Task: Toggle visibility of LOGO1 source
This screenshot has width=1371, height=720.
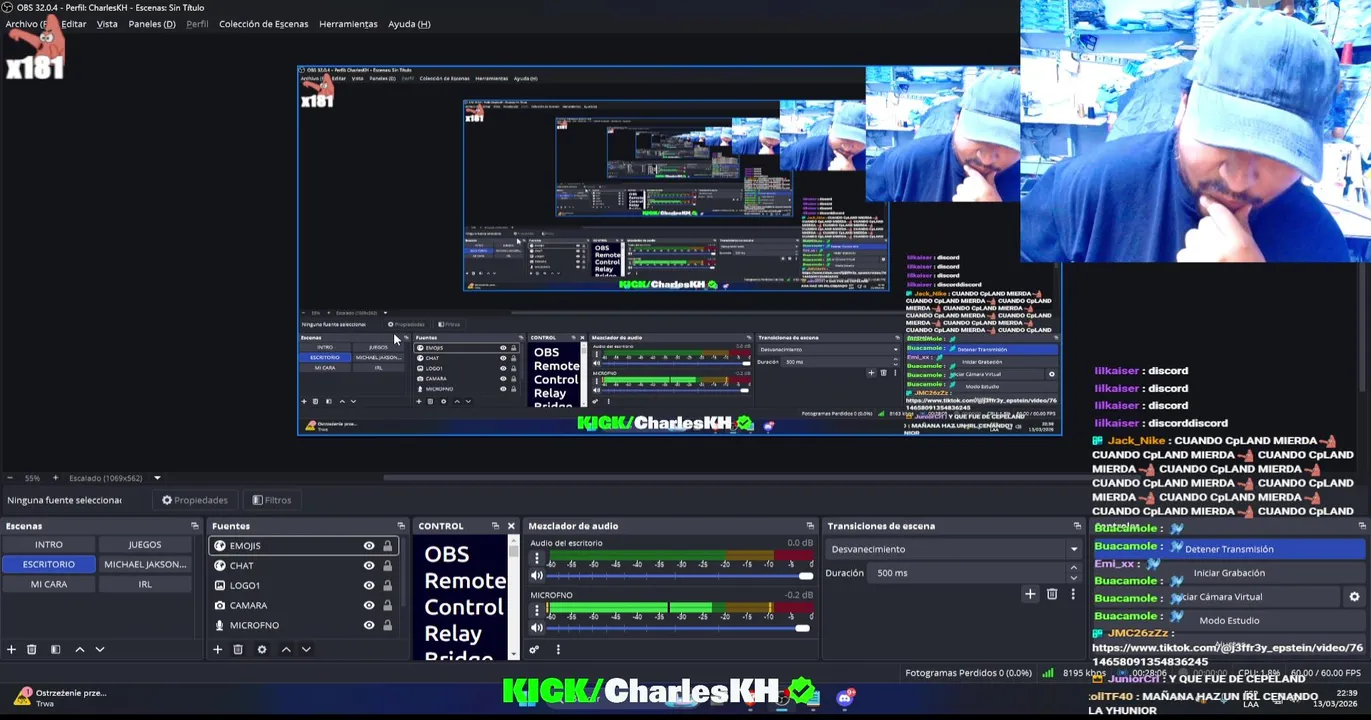Action: tap(369, 586)
